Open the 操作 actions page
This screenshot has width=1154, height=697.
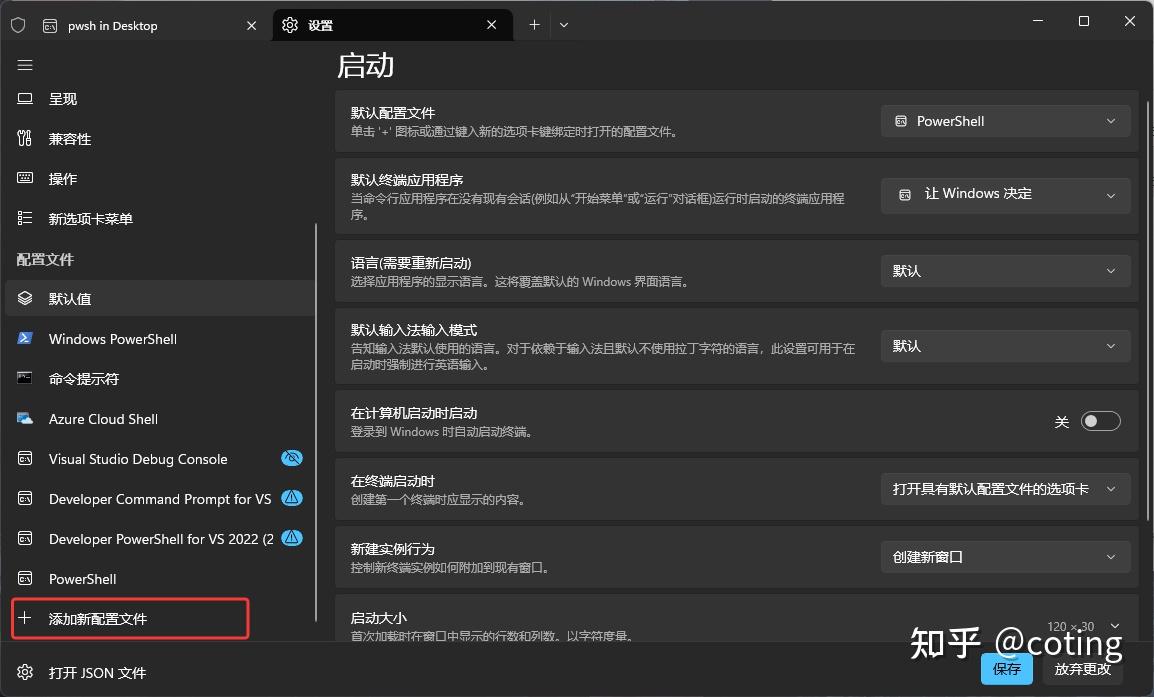pos(160,178)
